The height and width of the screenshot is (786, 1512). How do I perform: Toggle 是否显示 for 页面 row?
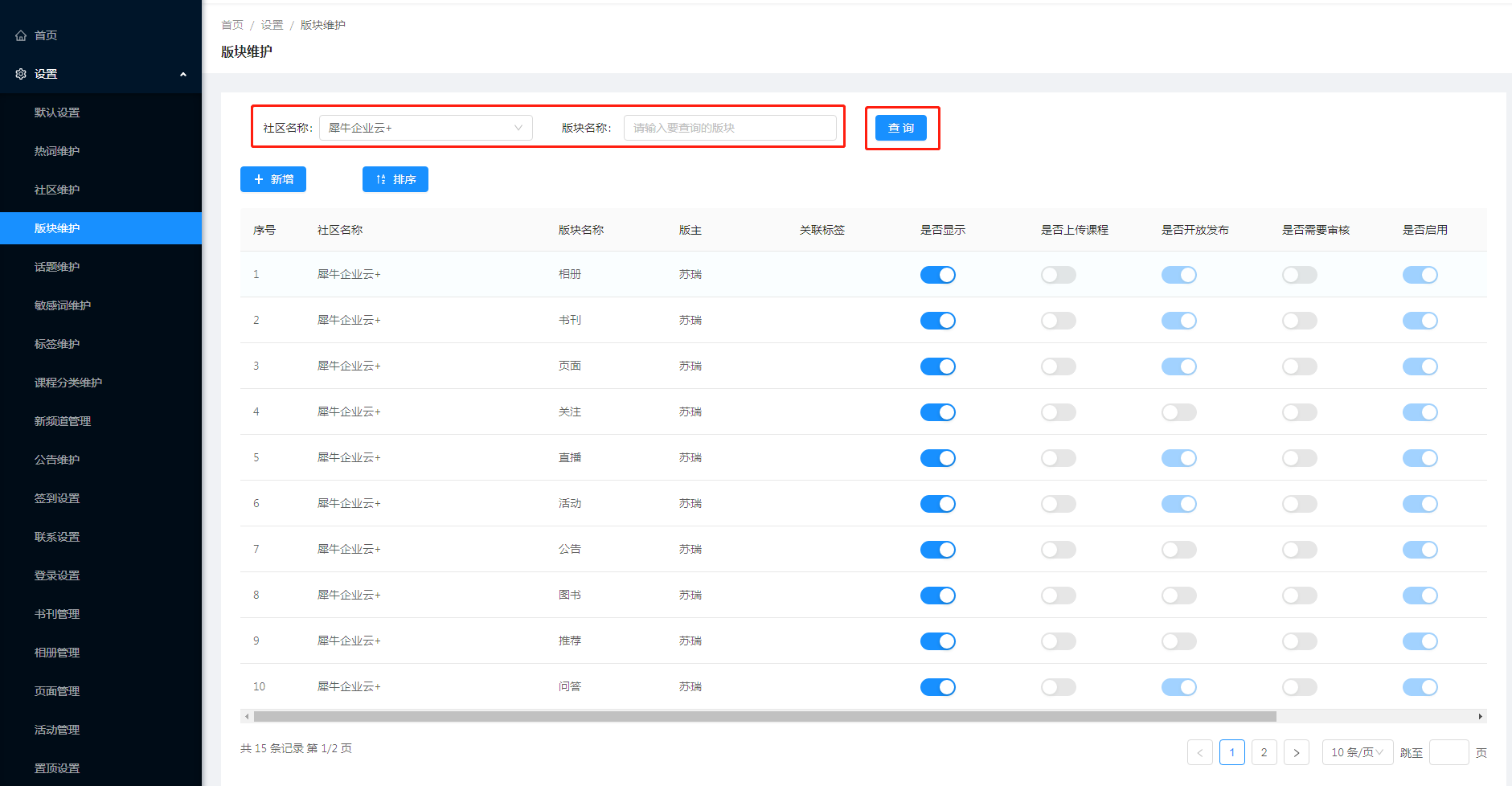click(938, 366)
